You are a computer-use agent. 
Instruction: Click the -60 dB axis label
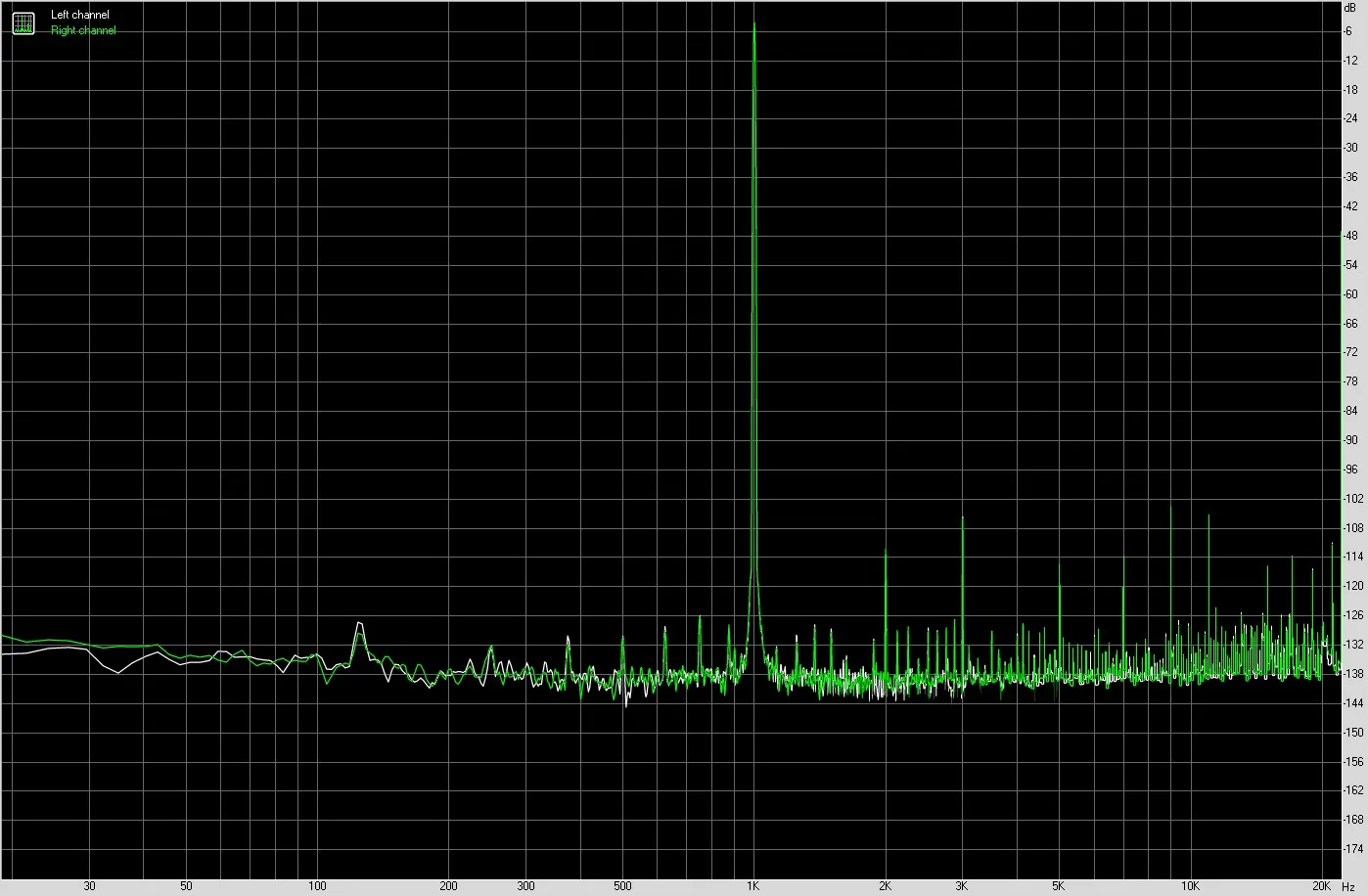1351,294
